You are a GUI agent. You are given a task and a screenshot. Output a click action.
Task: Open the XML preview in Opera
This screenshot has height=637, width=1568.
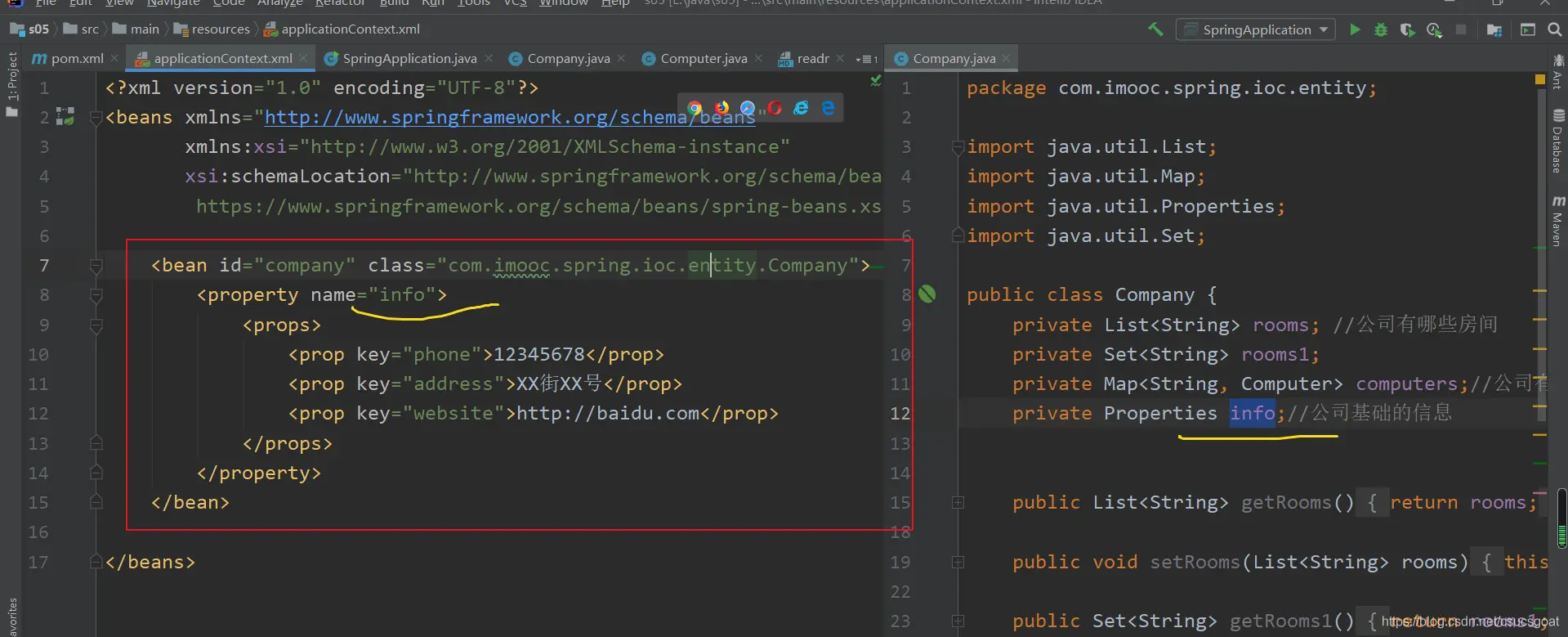[x=775, y=108]
